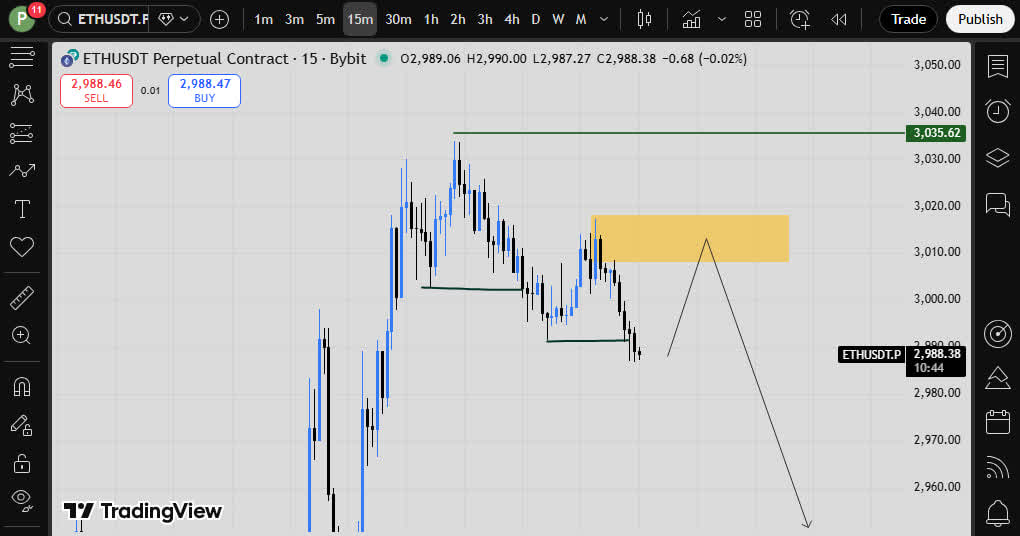Toggle magnet mode for drawings
Image resolution: width=1020 pixels, height=536 pixels.
coord(21,386)
